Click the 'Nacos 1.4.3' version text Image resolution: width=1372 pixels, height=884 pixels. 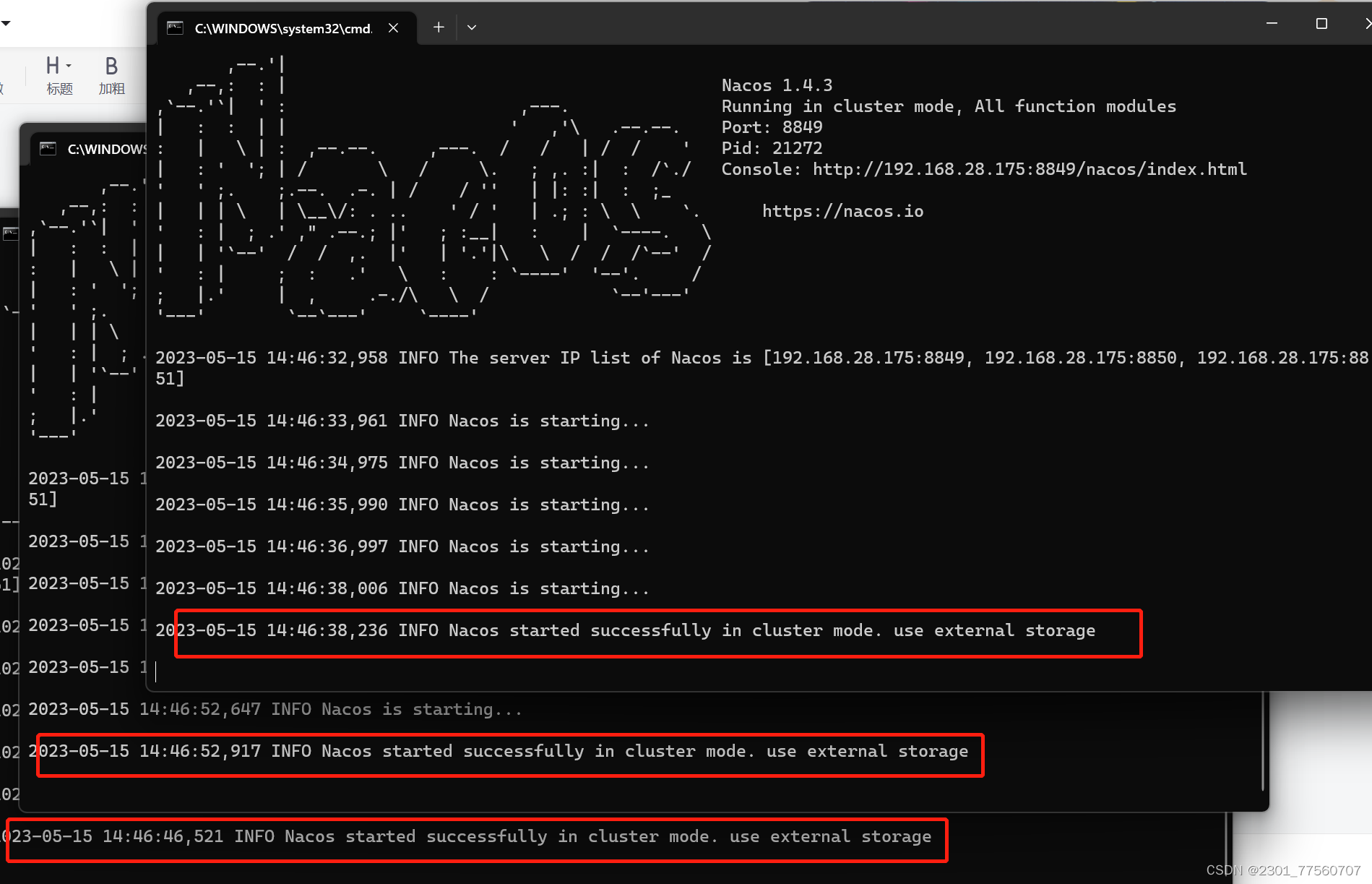777,85
